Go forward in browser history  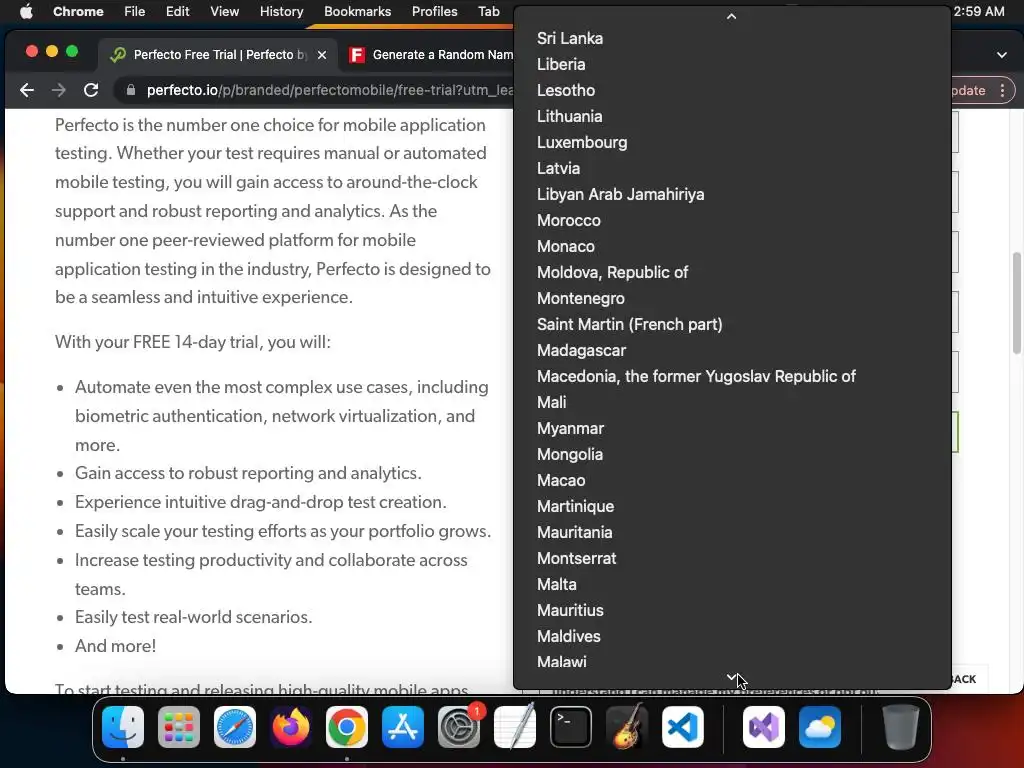tap(59, 90)
